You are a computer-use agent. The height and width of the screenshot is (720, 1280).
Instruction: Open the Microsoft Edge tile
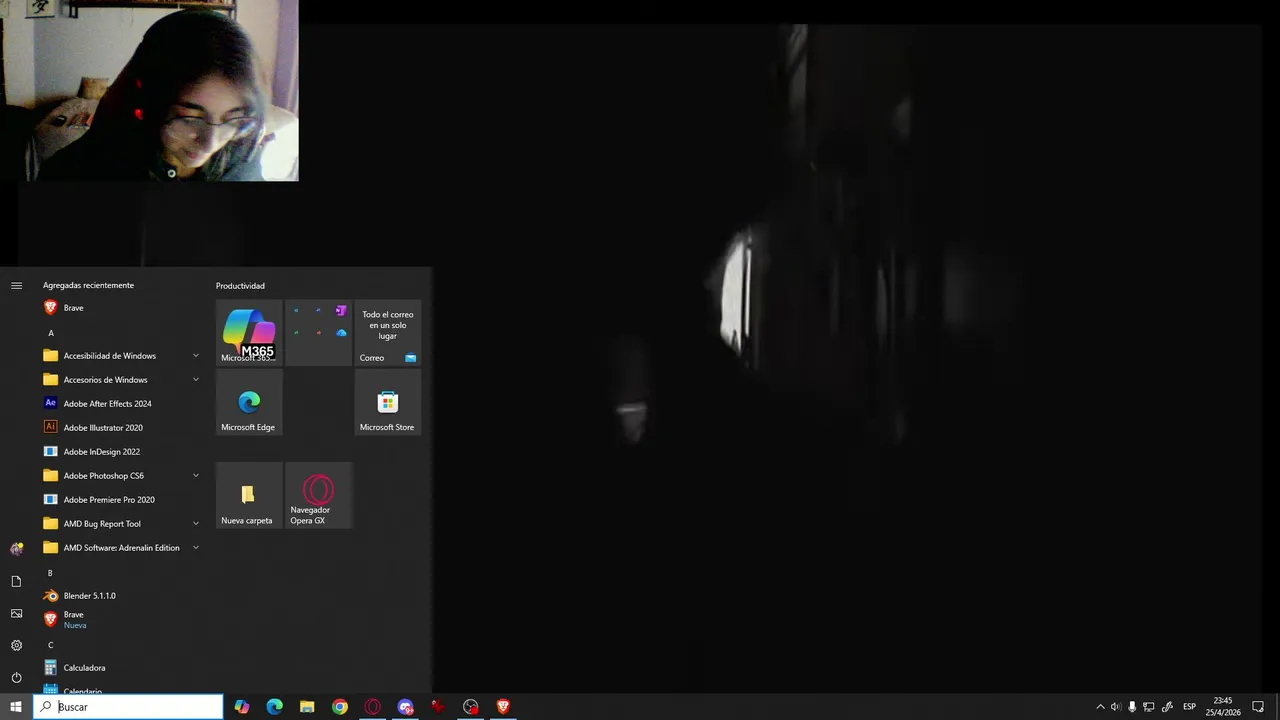[x=249, y=402]
